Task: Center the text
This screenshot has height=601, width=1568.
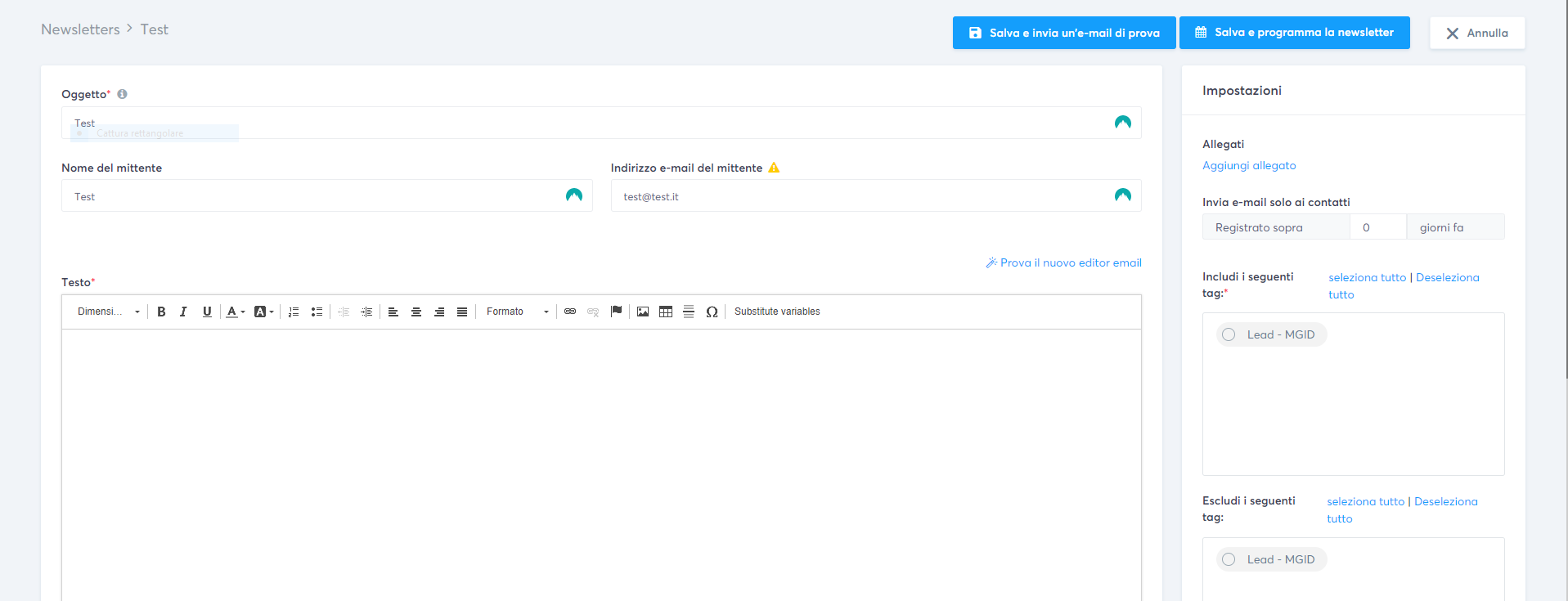Action: pos(416,312)
